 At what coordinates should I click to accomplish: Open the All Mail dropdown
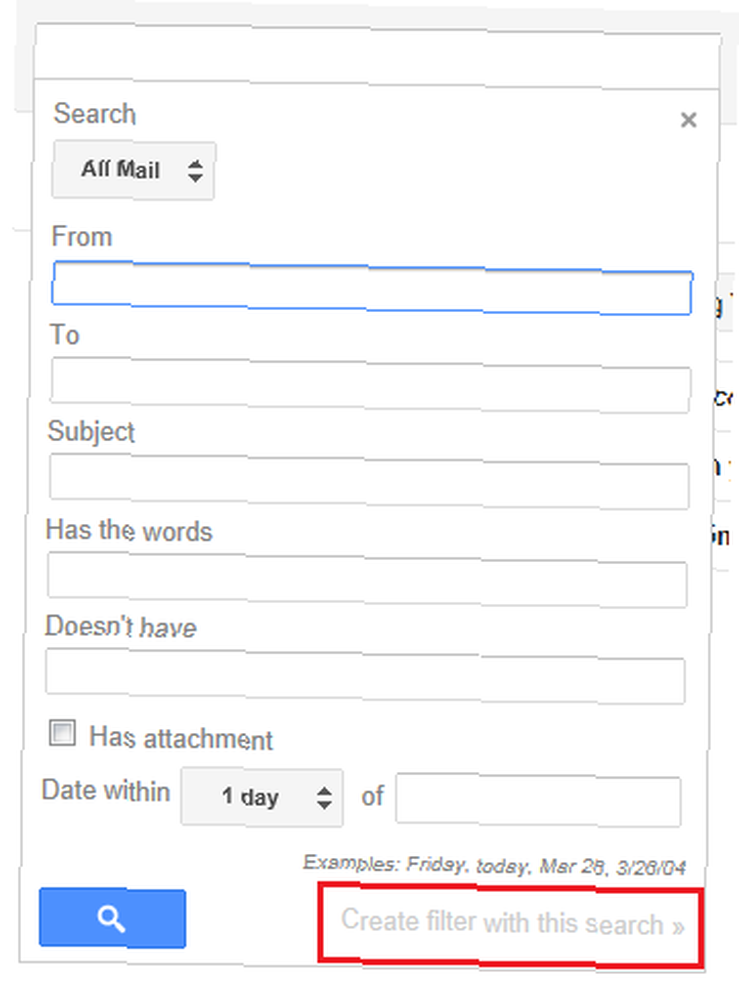pos(133,170)
